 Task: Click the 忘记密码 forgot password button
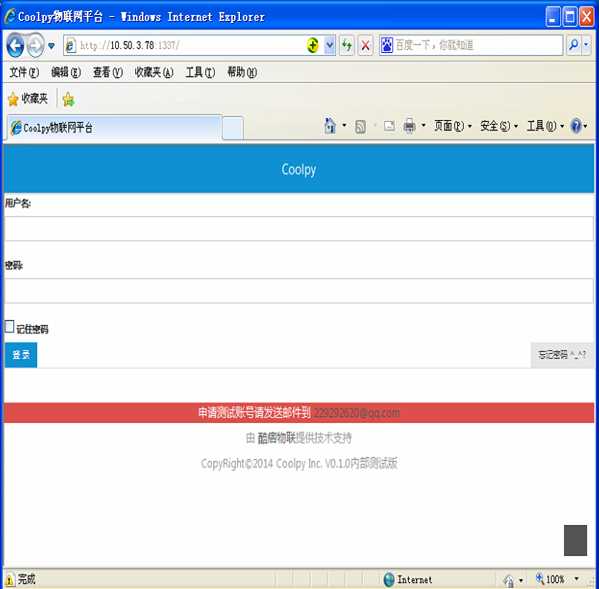pos(562,355)
